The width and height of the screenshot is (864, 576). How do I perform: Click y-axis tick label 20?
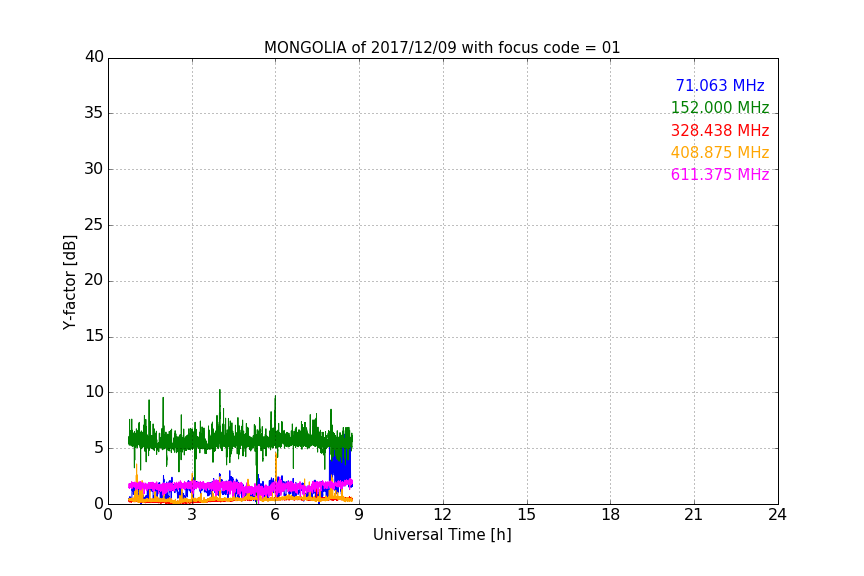[x=94, y=281]
